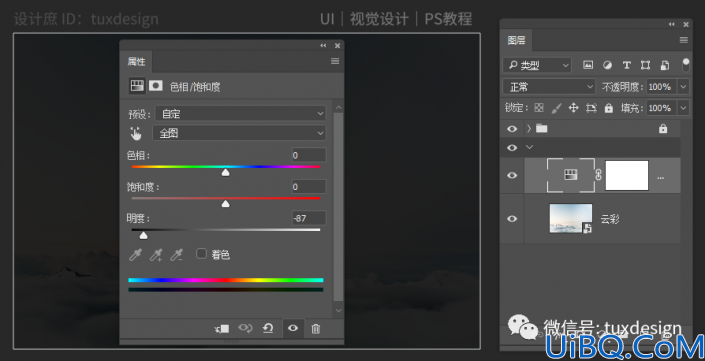Screen dimensions: 705x361
Task: Click the 色相 value field
Action: [309, 155]
